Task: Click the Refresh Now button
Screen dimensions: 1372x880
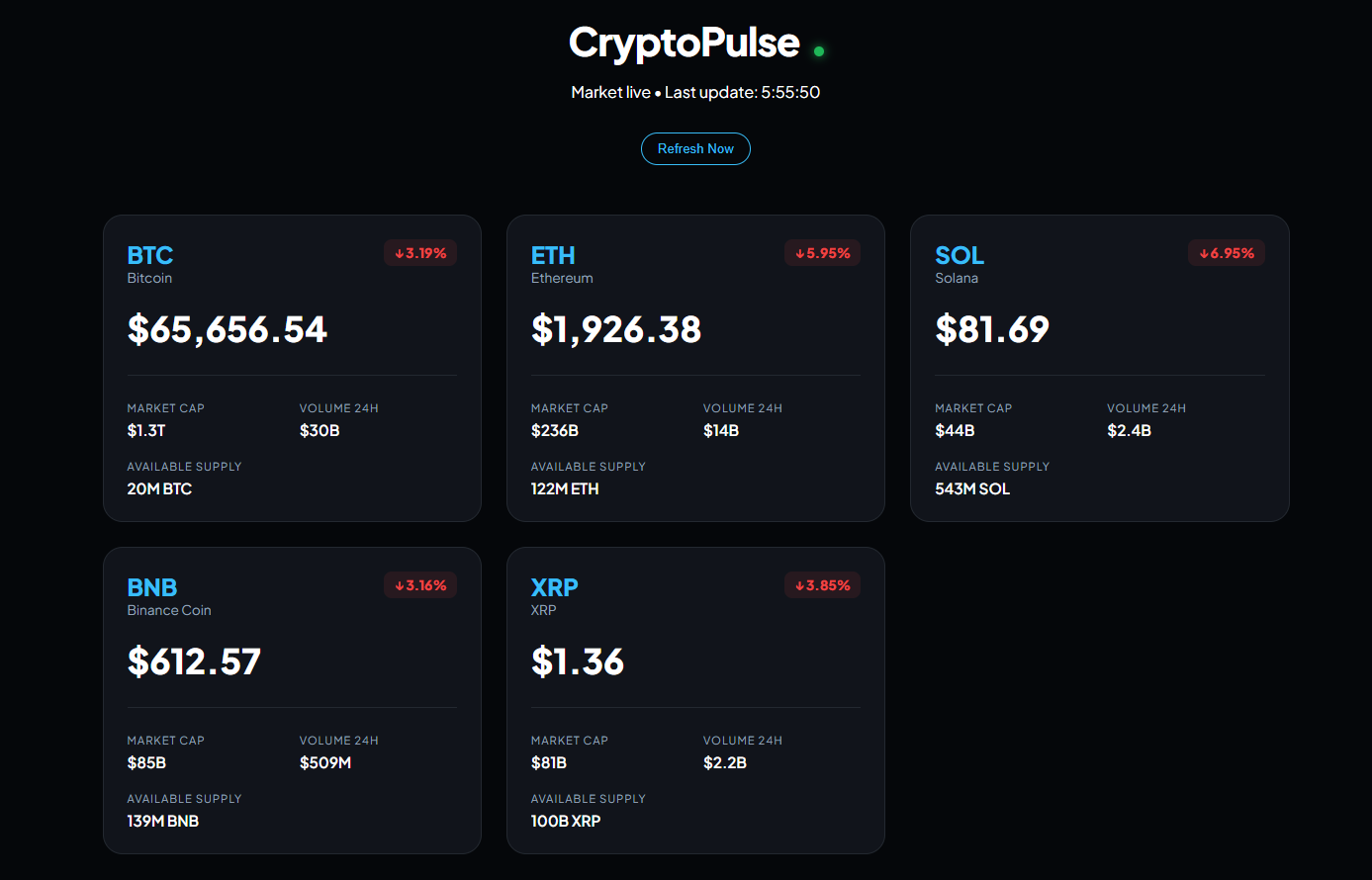Action: tap(695, 149)
